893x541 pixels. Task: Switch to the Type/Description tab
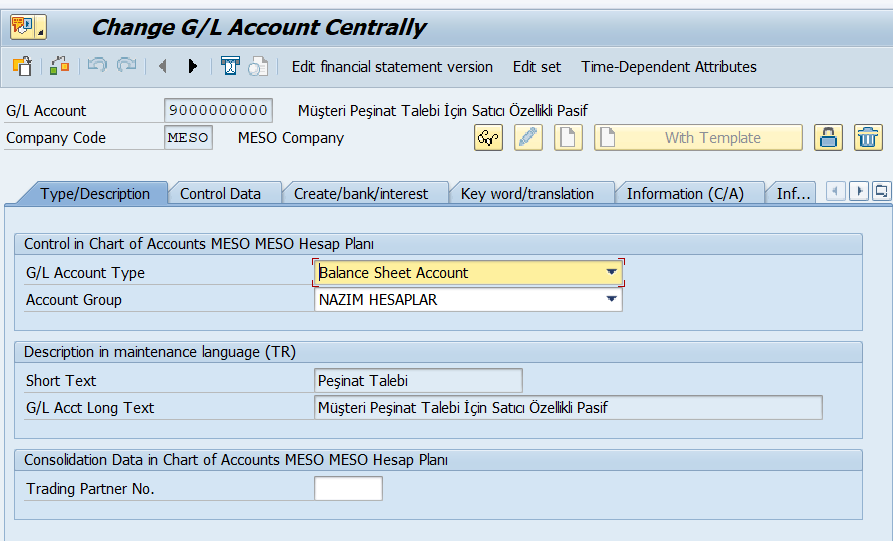coord(95,194)
